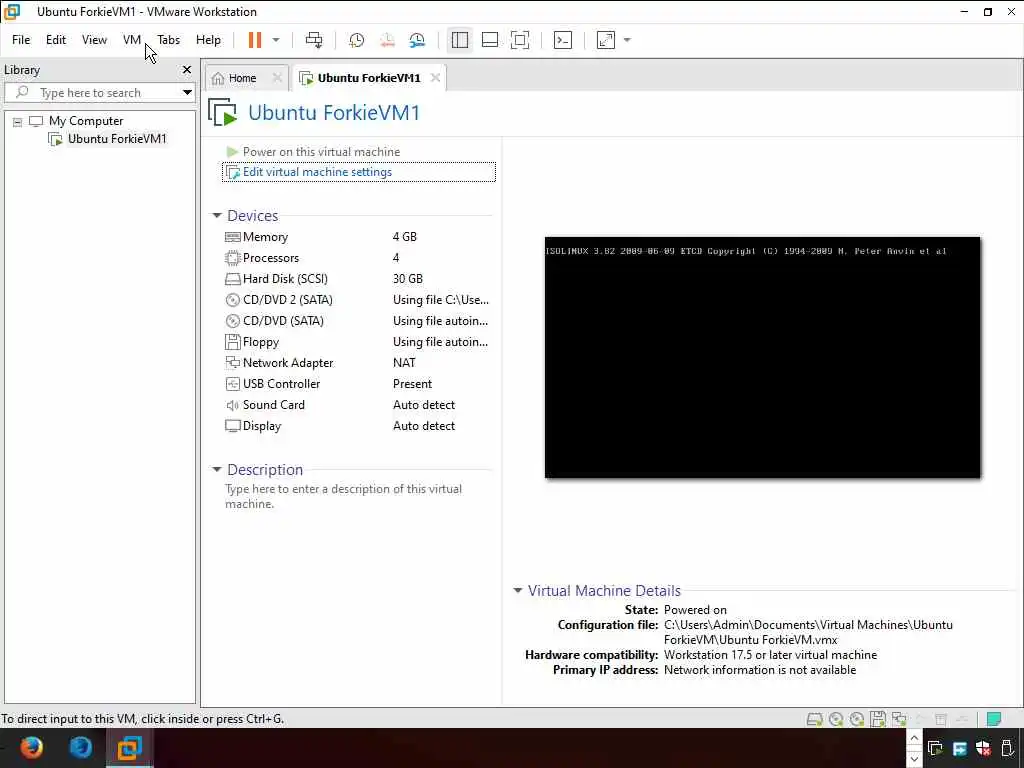Click the Sound Card device entry
This screenshot has width=1024, height=768.
pyautogui.click(x=273, y=405)
